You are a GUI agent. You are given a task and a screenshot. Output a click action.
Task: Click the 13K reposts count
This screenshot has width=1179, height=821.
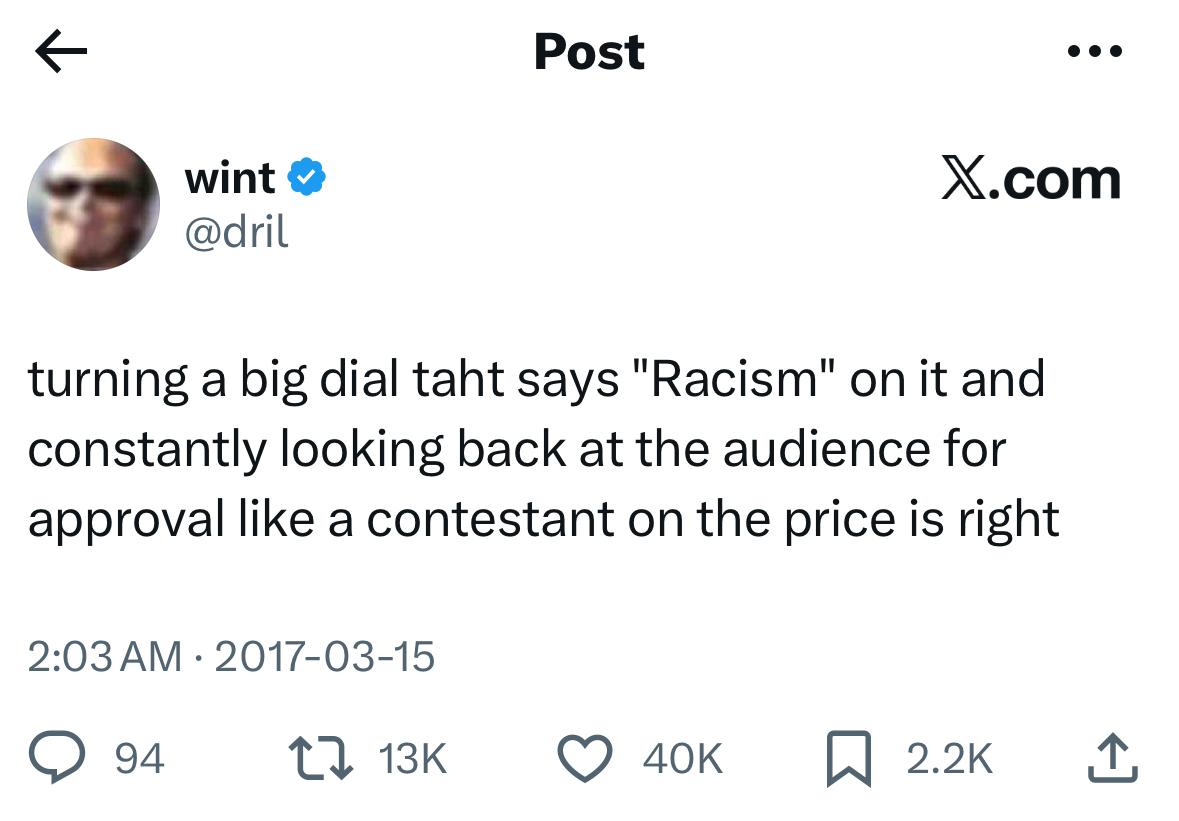pyautogui.click(x=413, y=760)
